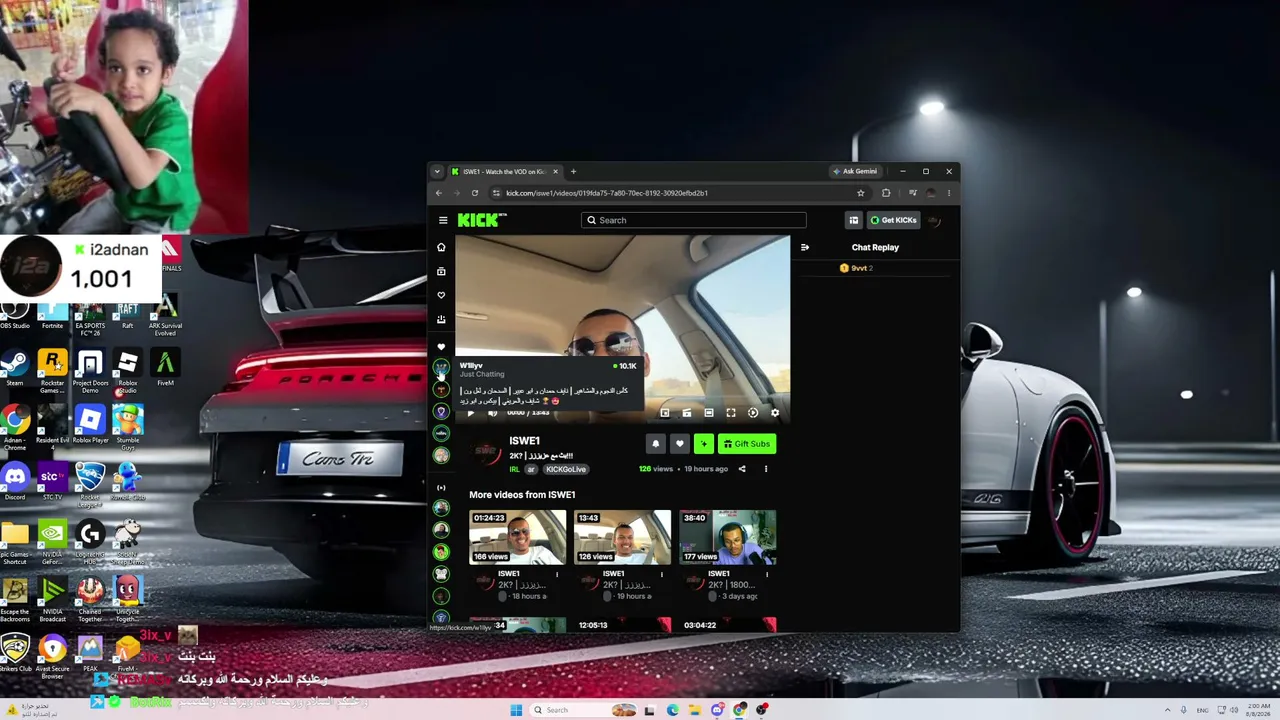Share the ISWE1 video

tap(742, 469)
